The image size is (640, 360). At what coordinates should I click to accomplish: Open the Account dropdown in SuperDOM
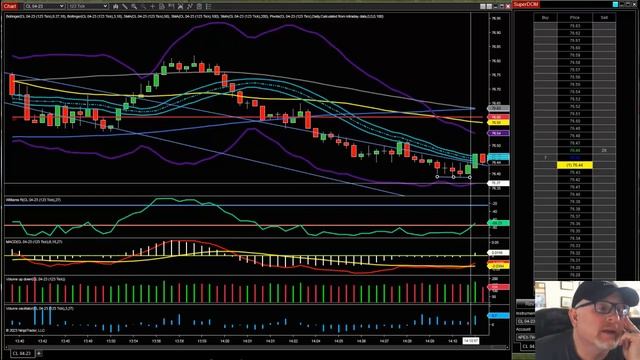coord(526,338)
